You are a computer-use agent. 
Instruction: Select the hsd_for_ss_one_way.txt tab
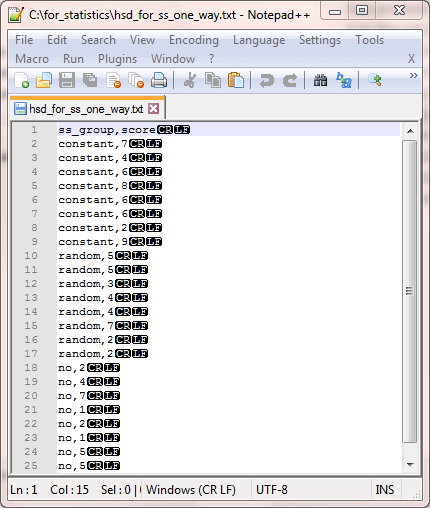coord(87,109)
